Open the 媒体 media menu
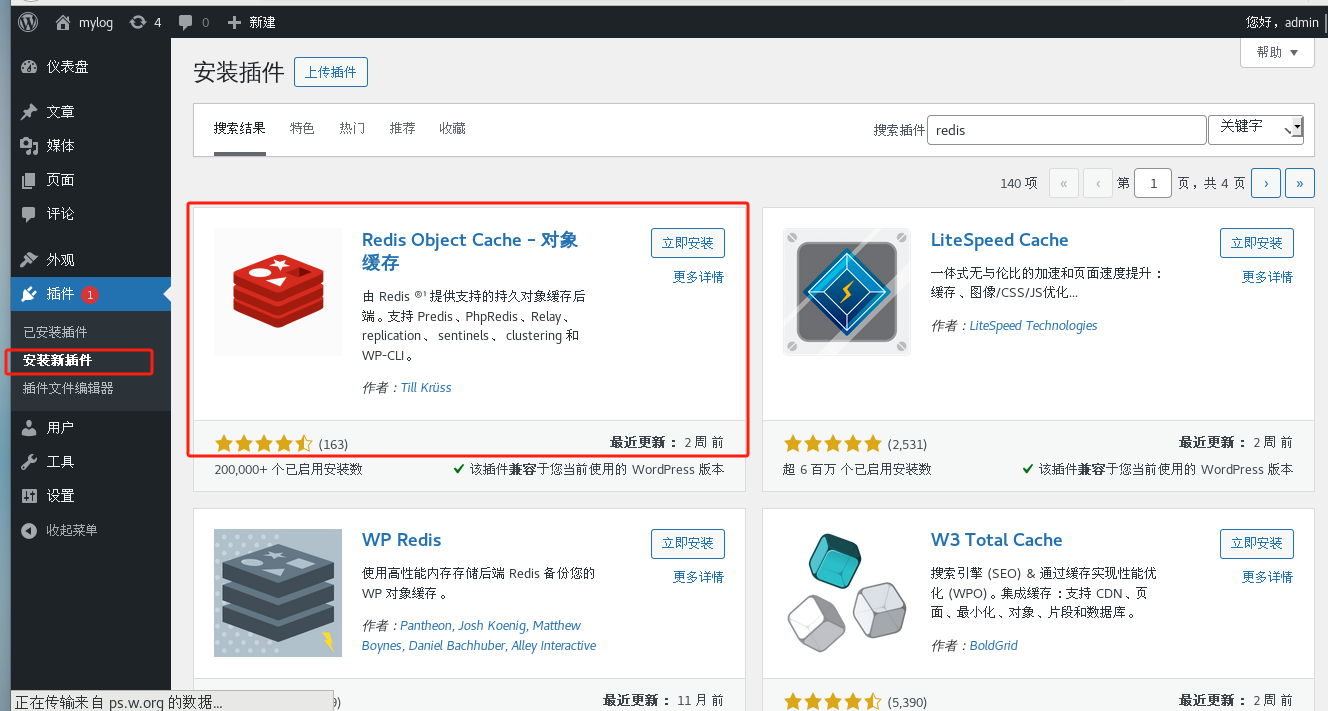1328x711 pixels. point(90,146)
